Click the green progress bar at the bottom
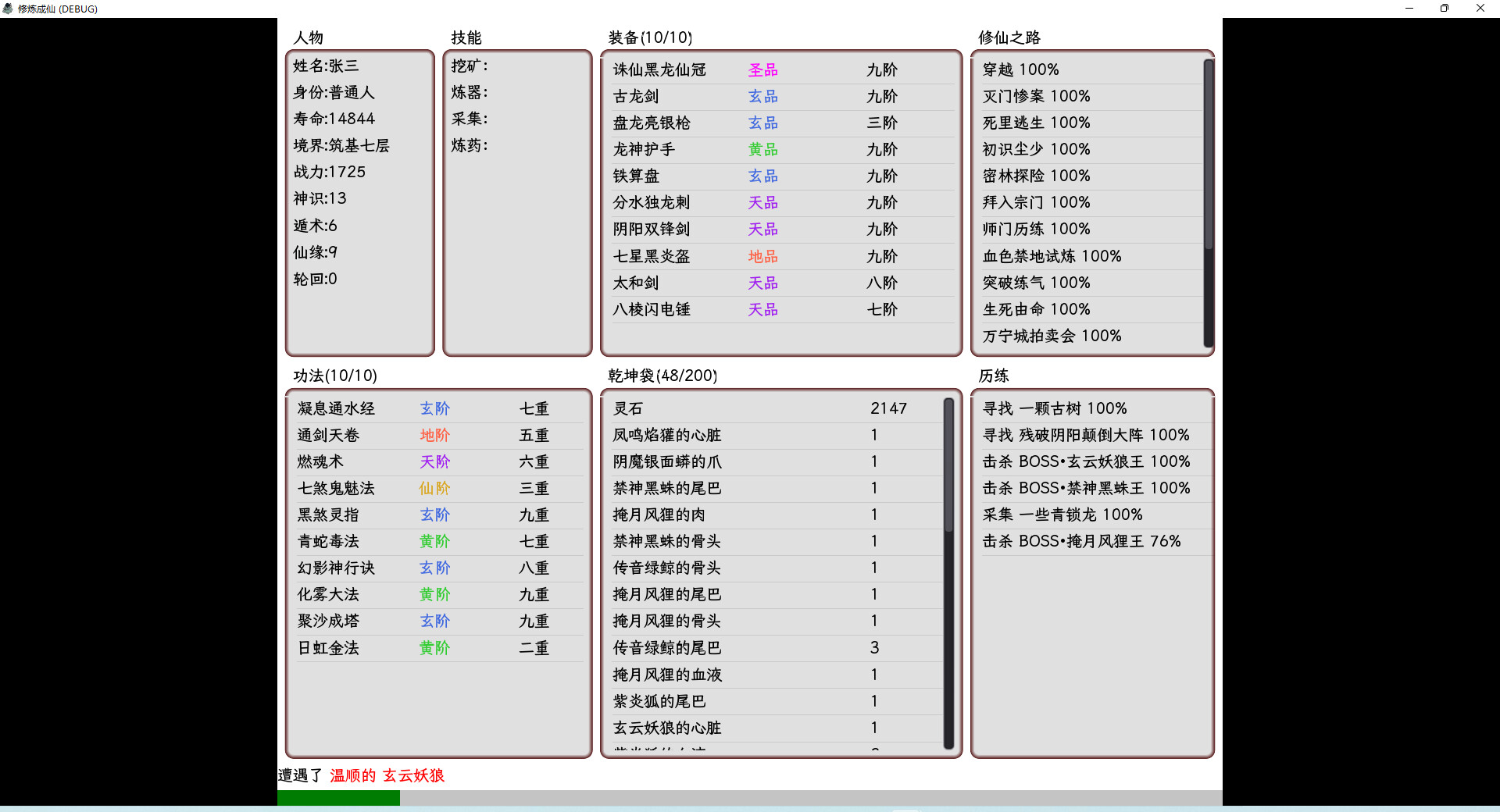 pyautogui.click(x=337, y=798)
